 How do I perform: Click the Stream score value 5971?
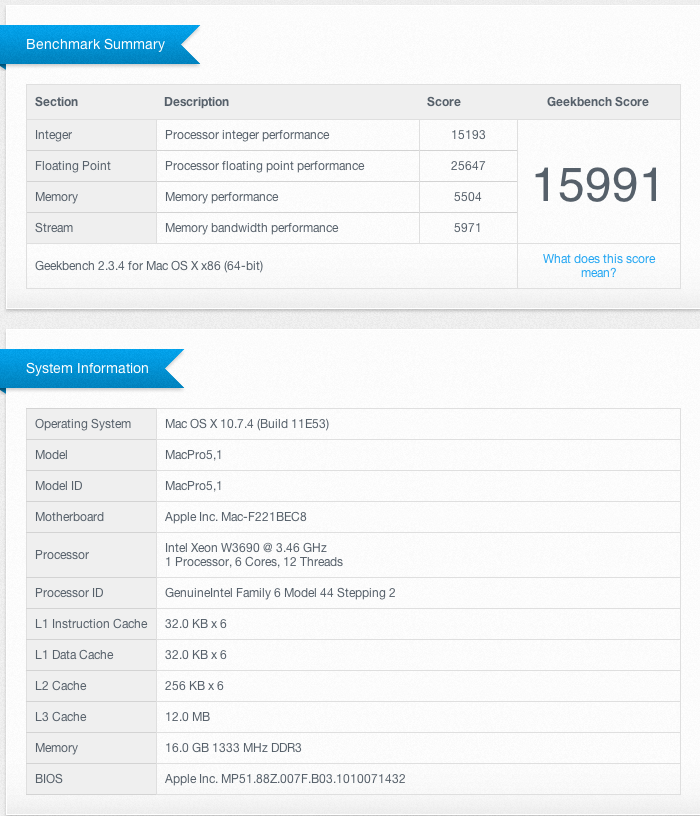[x=467, y=227]
